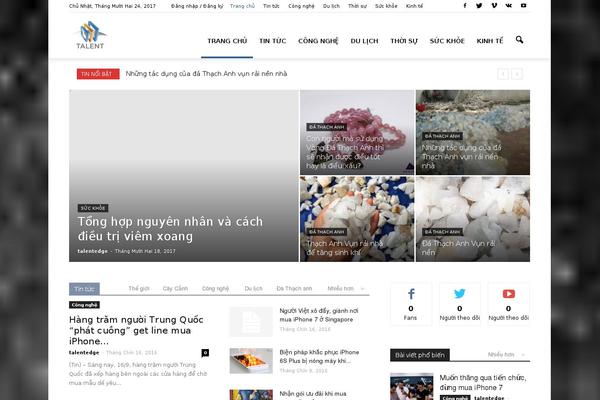Open DU LỊCH in main menu
The width and height of the screenshot is (600, 400).
364,41
